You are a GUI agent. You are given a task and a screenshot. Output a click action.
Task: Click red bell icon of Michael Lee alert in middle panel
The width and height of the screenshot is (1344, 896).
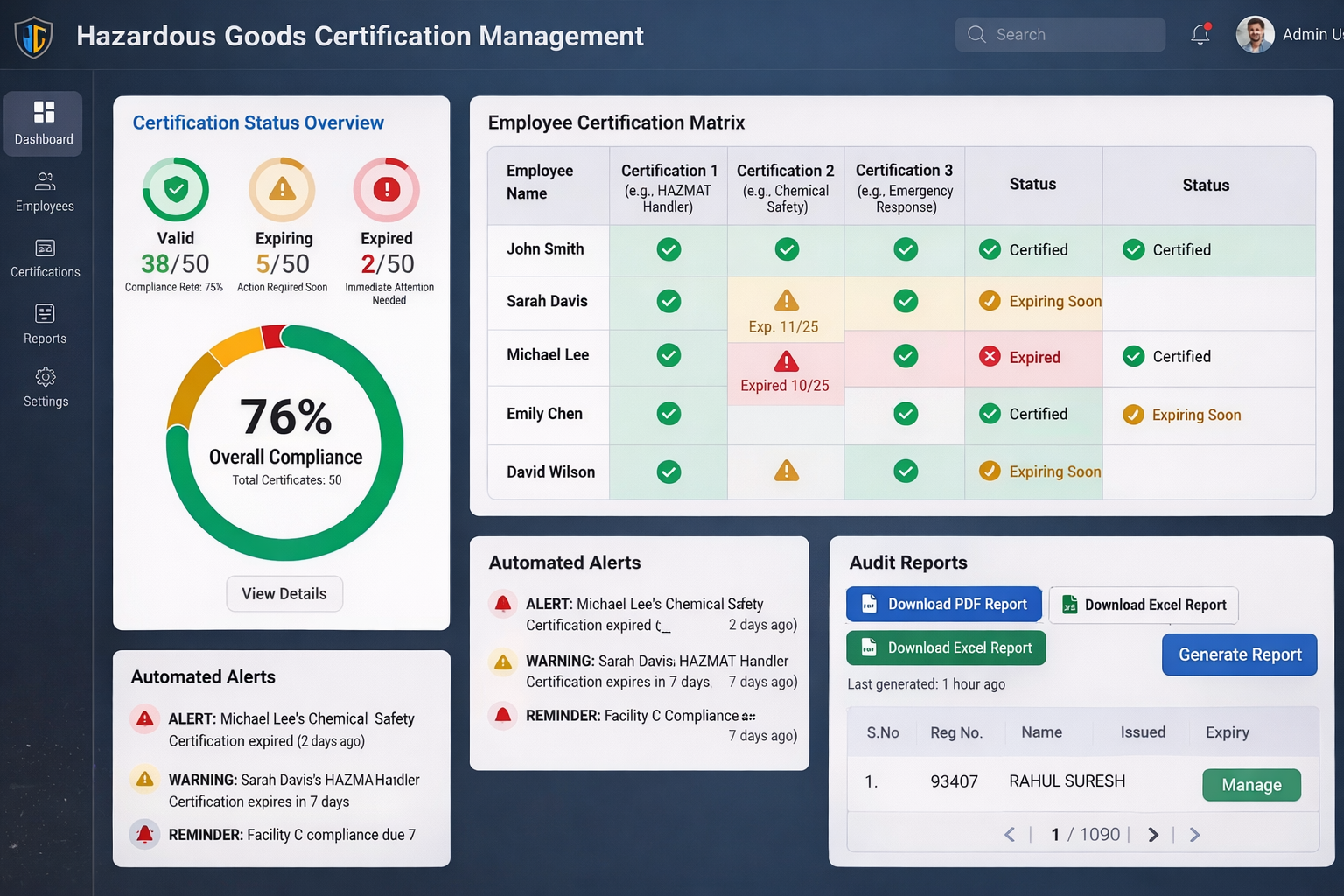tap(502, 605)
